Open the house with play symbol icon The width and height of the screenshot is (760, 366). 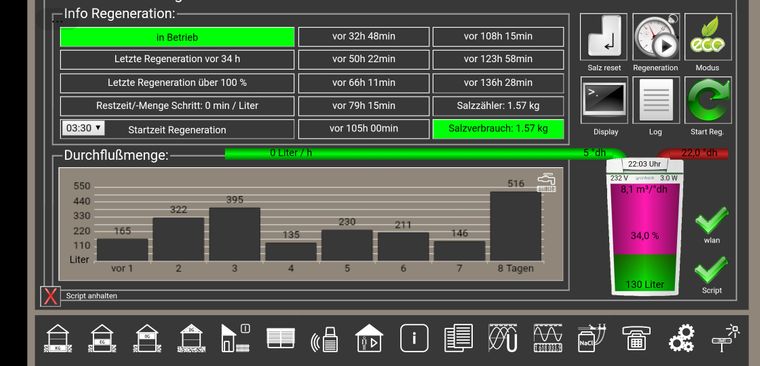pyautogui.click(x=369, y=338)
